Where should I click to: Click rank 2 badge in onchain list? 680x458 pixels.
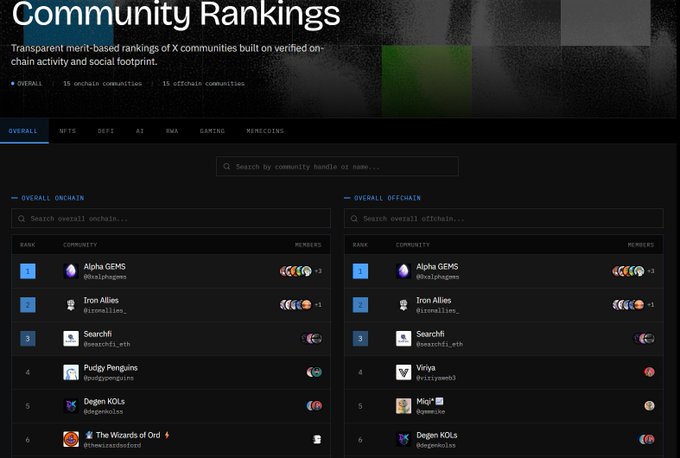[28, 305]
